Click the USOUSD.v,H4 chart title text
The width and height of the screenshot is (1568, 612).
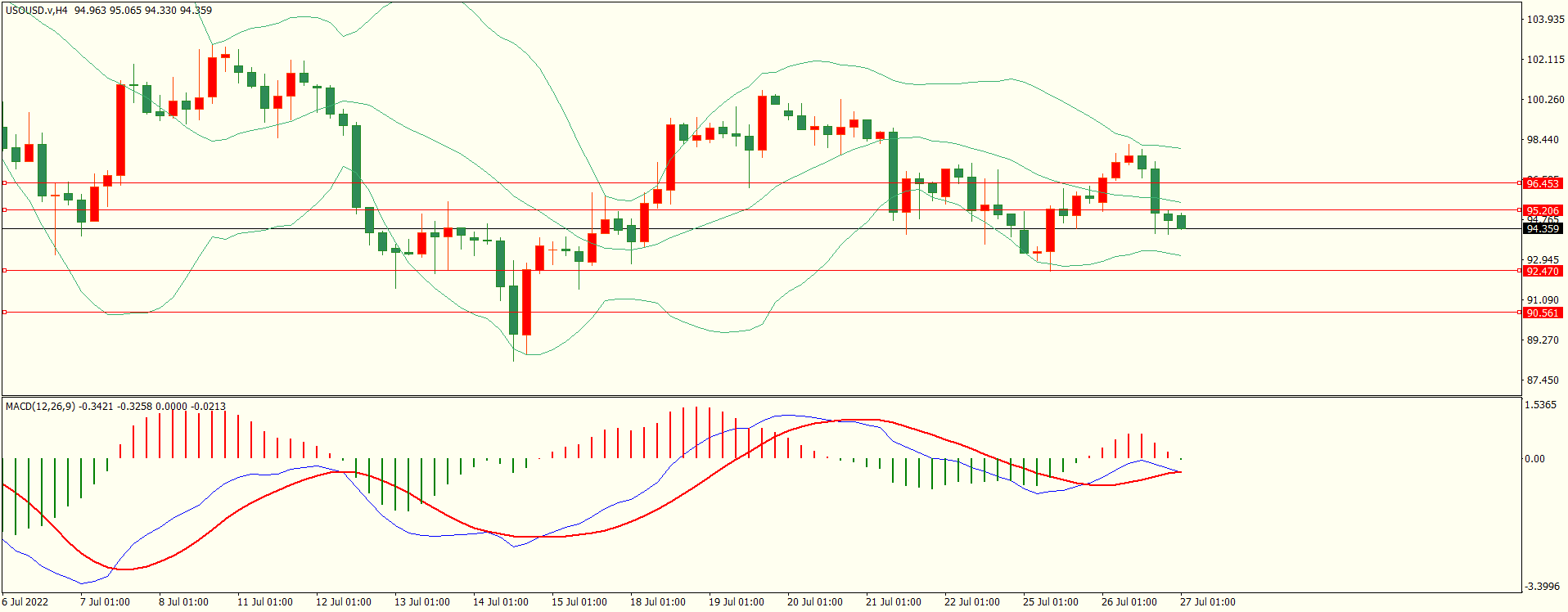coord(36,11)
